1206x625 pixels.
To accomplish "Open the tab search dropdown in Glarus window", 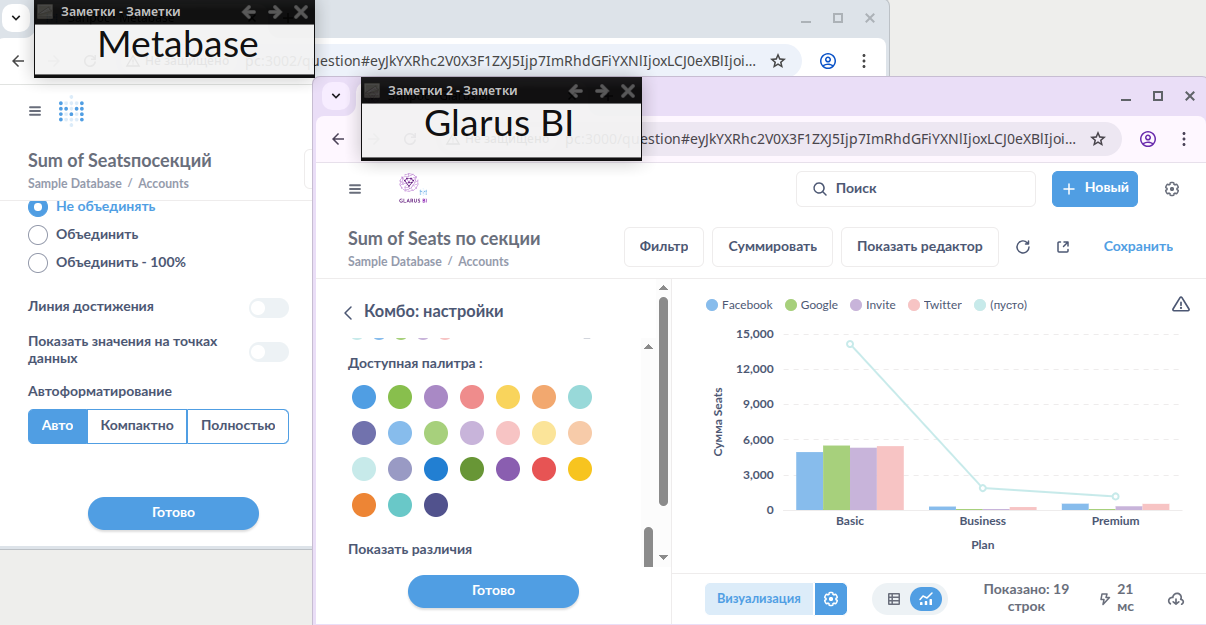I will (x=336, y=96).
